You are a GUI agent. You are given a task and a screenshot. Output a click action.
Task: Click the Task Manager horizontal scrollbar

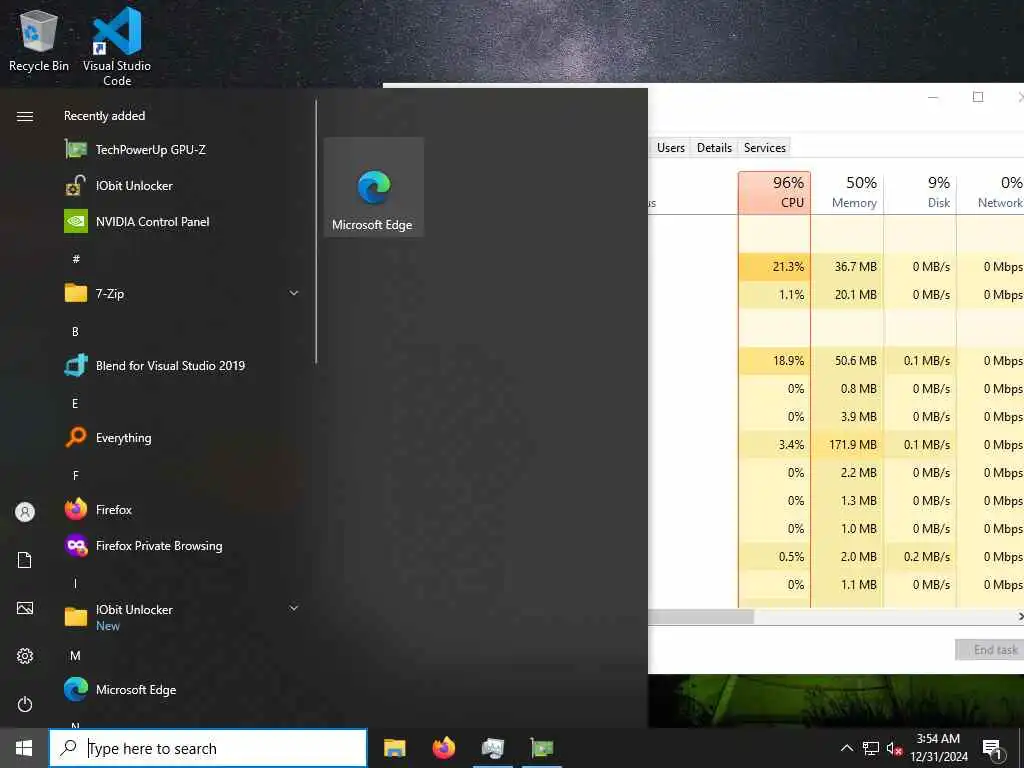(x=701, y=616)
